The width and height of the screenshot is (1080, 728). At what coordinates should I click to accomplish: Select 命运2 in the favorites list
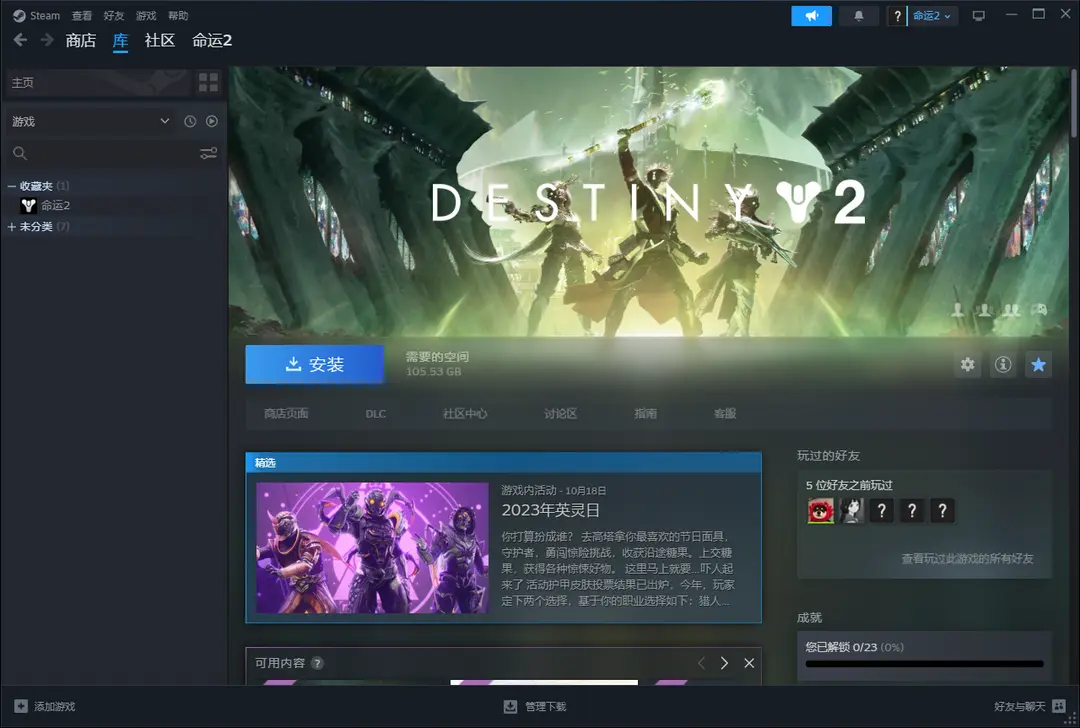[x=55, y=205]
